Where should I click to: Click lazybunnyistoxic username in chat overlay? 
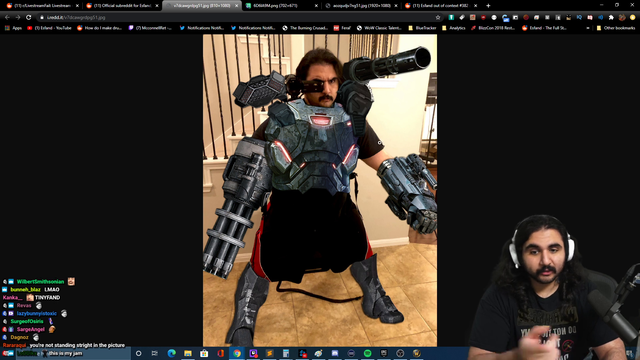click(37, 313)
